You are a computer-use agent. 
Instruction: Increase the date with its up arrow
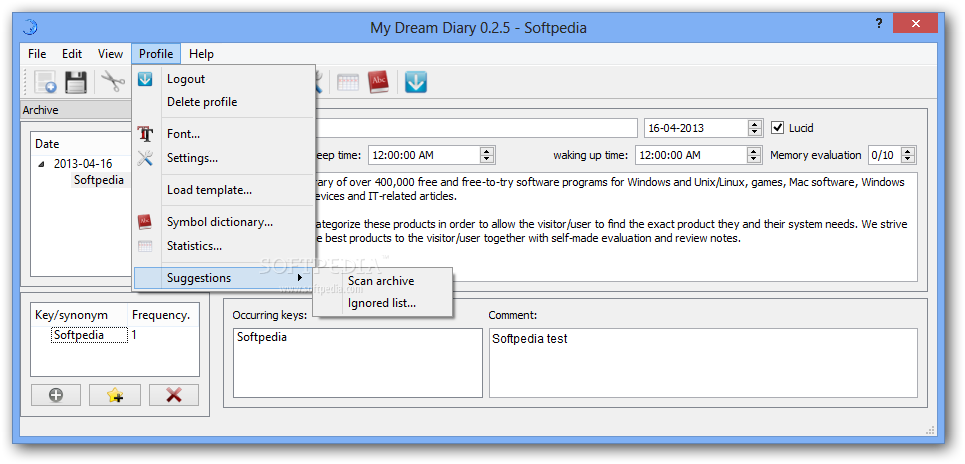tap(755, 124)
